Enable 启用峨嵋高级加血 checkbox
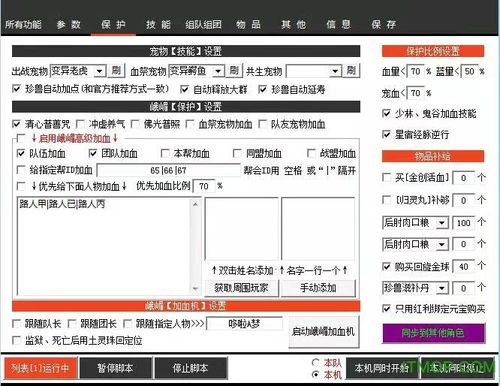The width and height of the screenshot is (500, 386). (21, 138)
